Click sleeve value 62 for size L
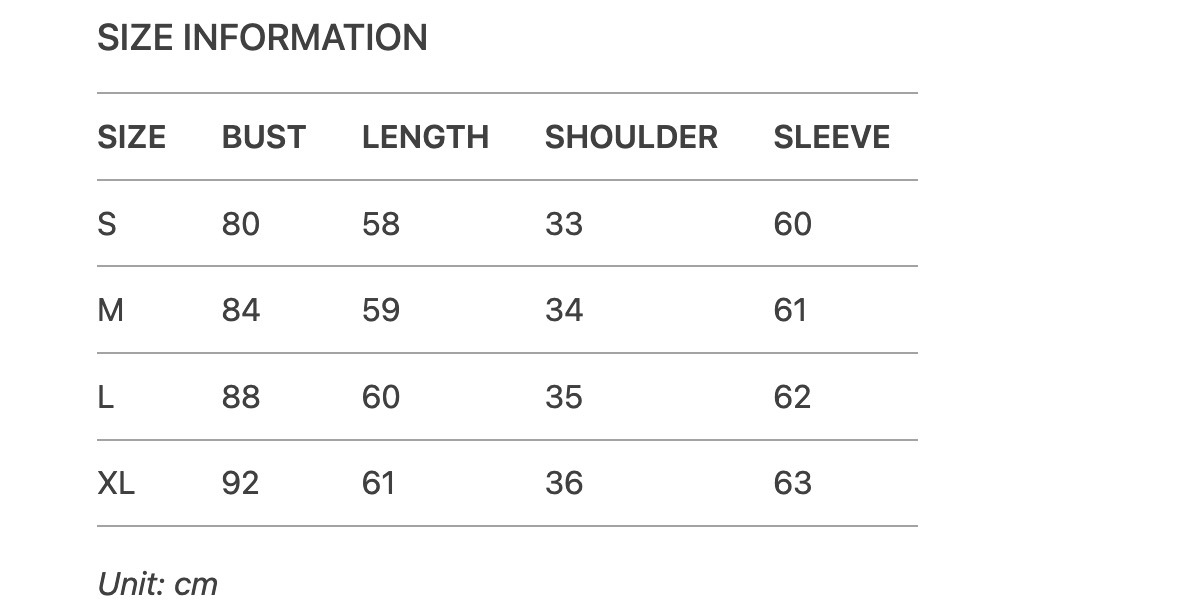Viewport: 1192px width, 604px height. (792, 397)
